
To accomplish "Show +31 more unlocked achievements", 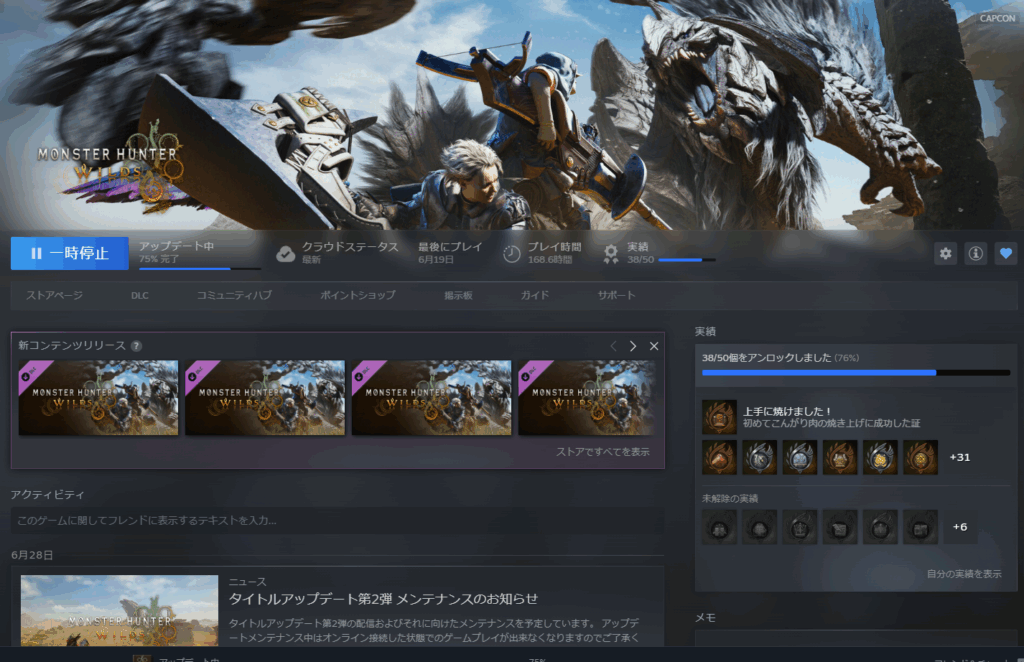I will click(x=960, y=457).
